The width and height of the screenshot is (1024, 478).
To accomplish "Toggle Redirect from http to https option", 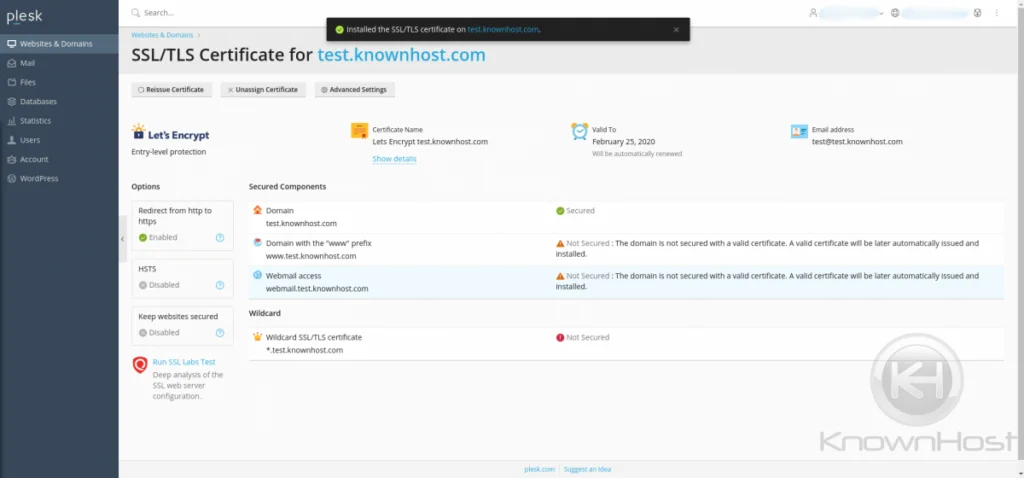I will tap(157, 238).
